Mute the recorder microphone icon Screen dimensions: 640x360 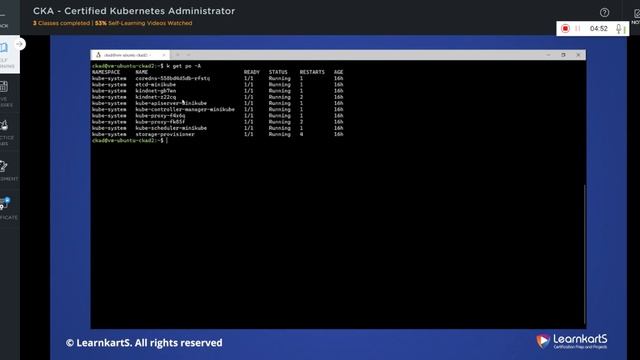(620, 29)
